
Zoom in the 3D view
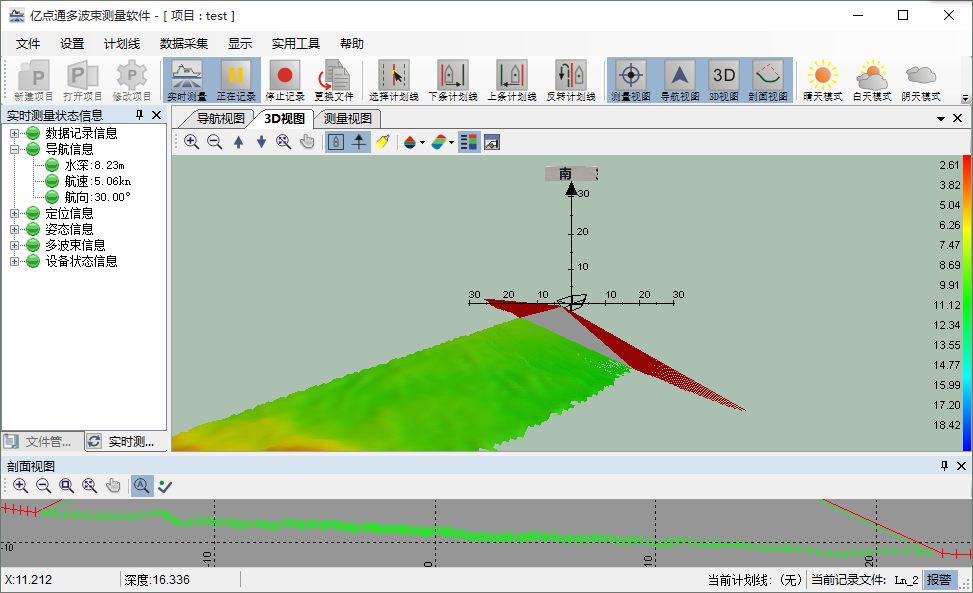(192, 142)
